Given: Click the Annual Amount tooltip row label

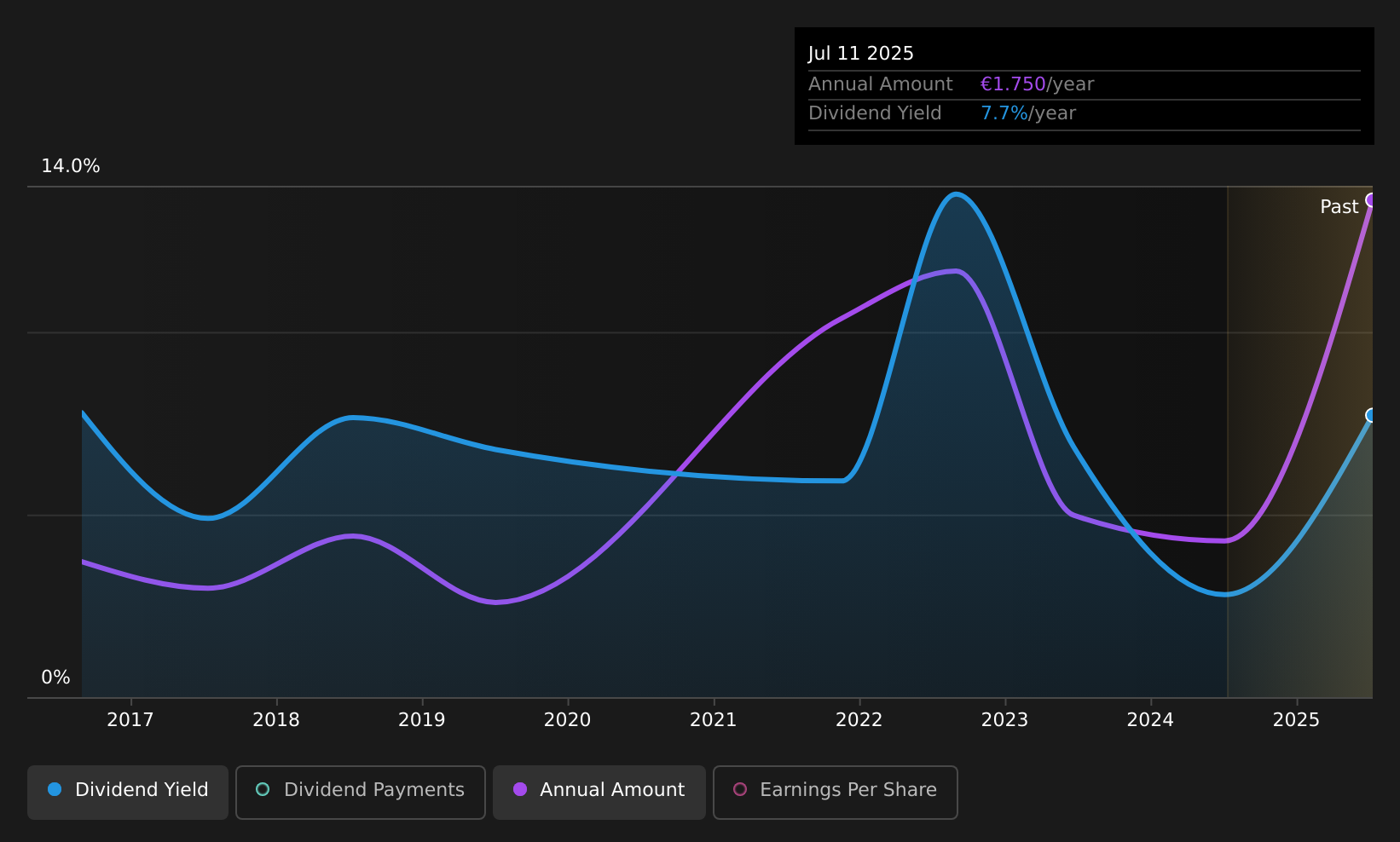Looking at the screenshot, I should [x=881, y=84].
